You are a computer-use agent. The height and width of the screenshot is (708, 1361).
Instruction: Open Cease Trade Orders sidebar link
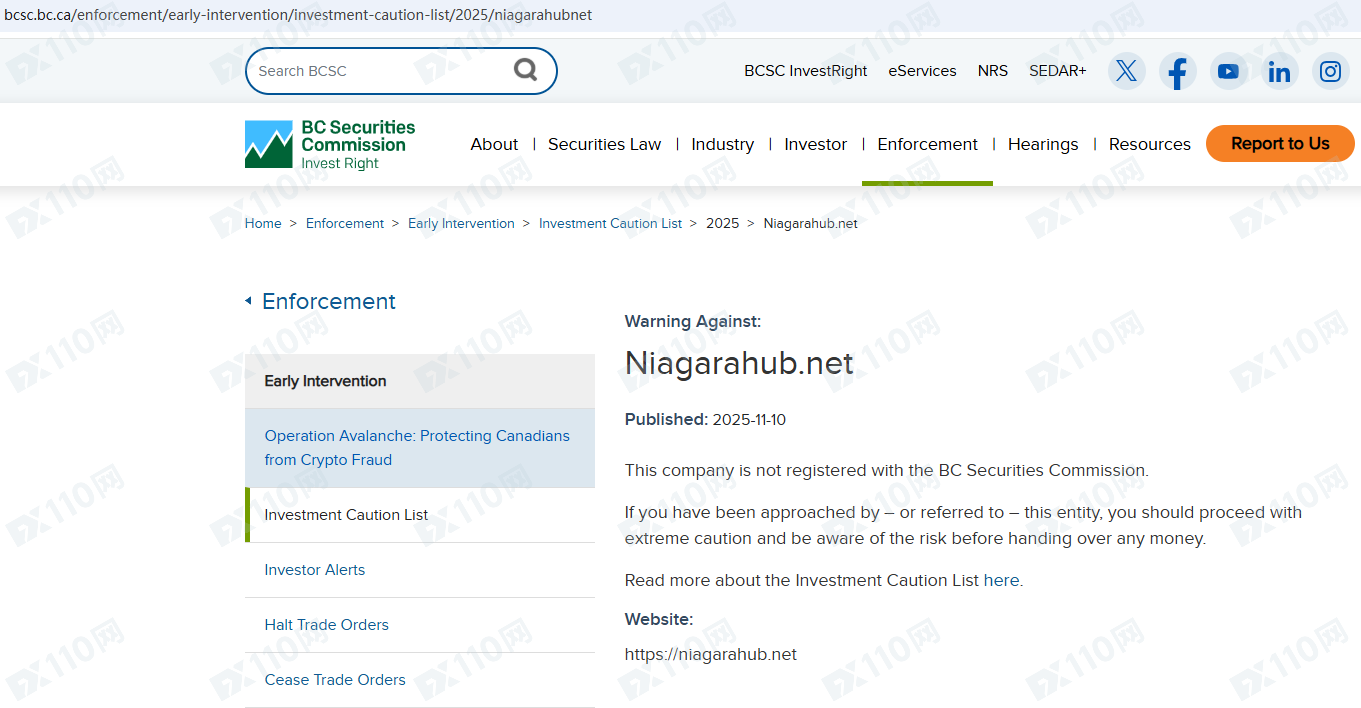pyautogui.click(x=420, y=680)
